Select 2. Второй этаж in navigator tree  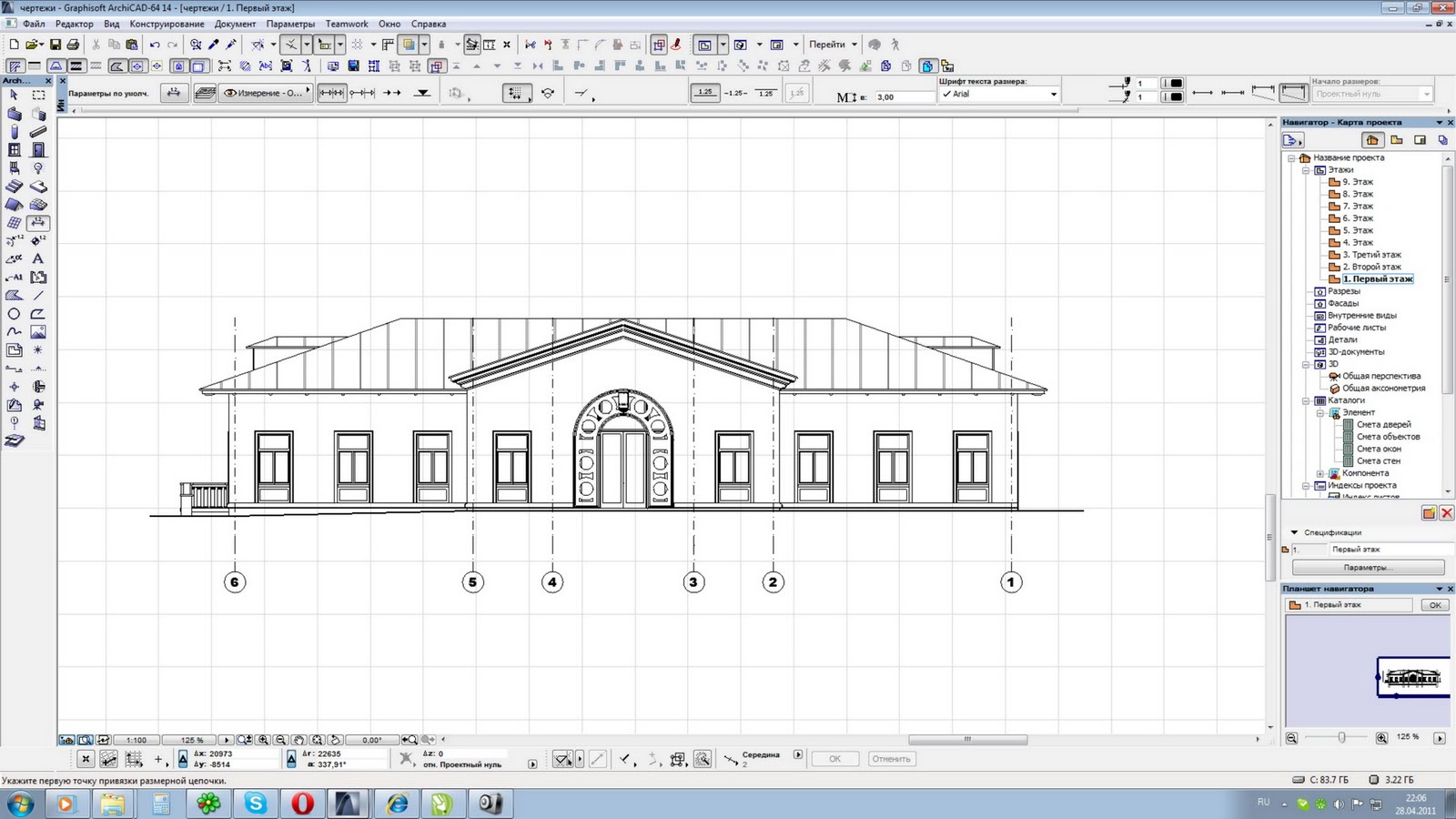1371,267
